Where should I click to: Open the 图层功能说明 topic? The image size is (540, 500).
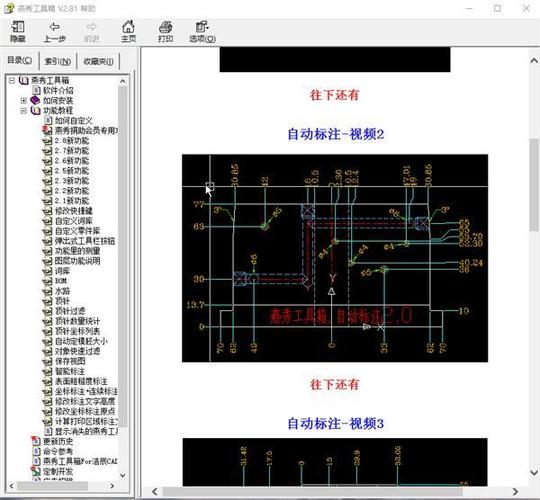(77, 261)
